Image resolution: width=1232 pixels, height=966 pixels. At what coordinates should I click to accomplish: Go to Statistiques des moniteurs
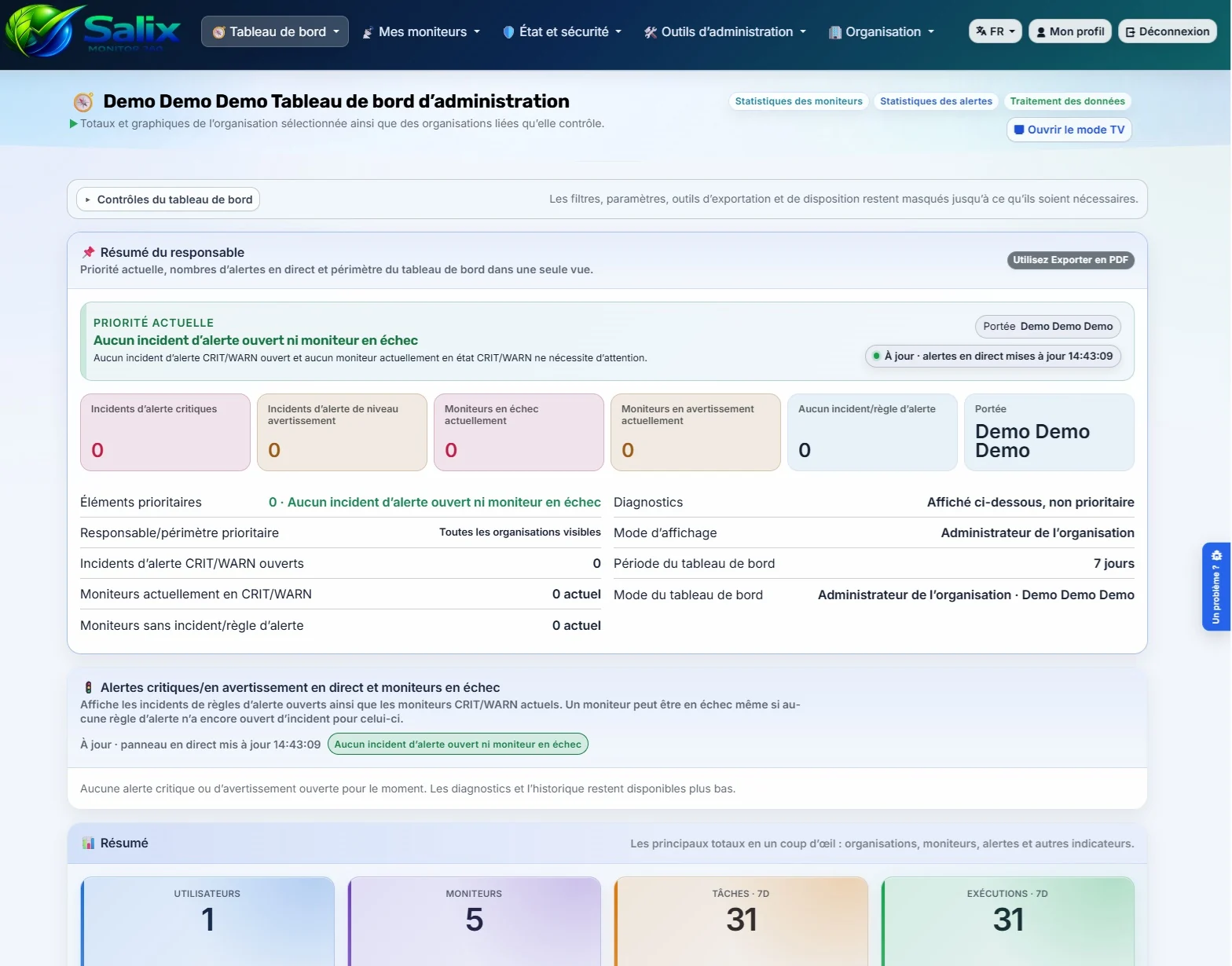pos(798,101)
